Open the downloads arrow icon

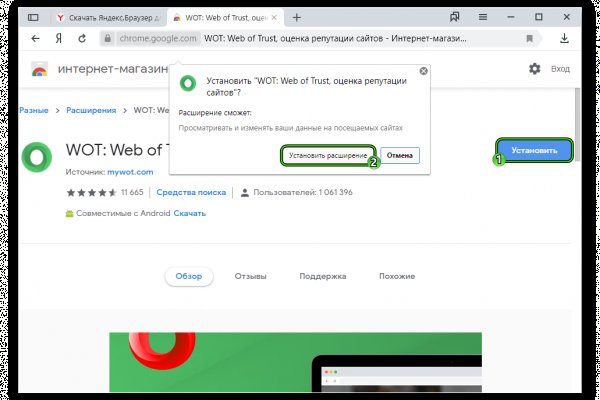pos(565,38)
